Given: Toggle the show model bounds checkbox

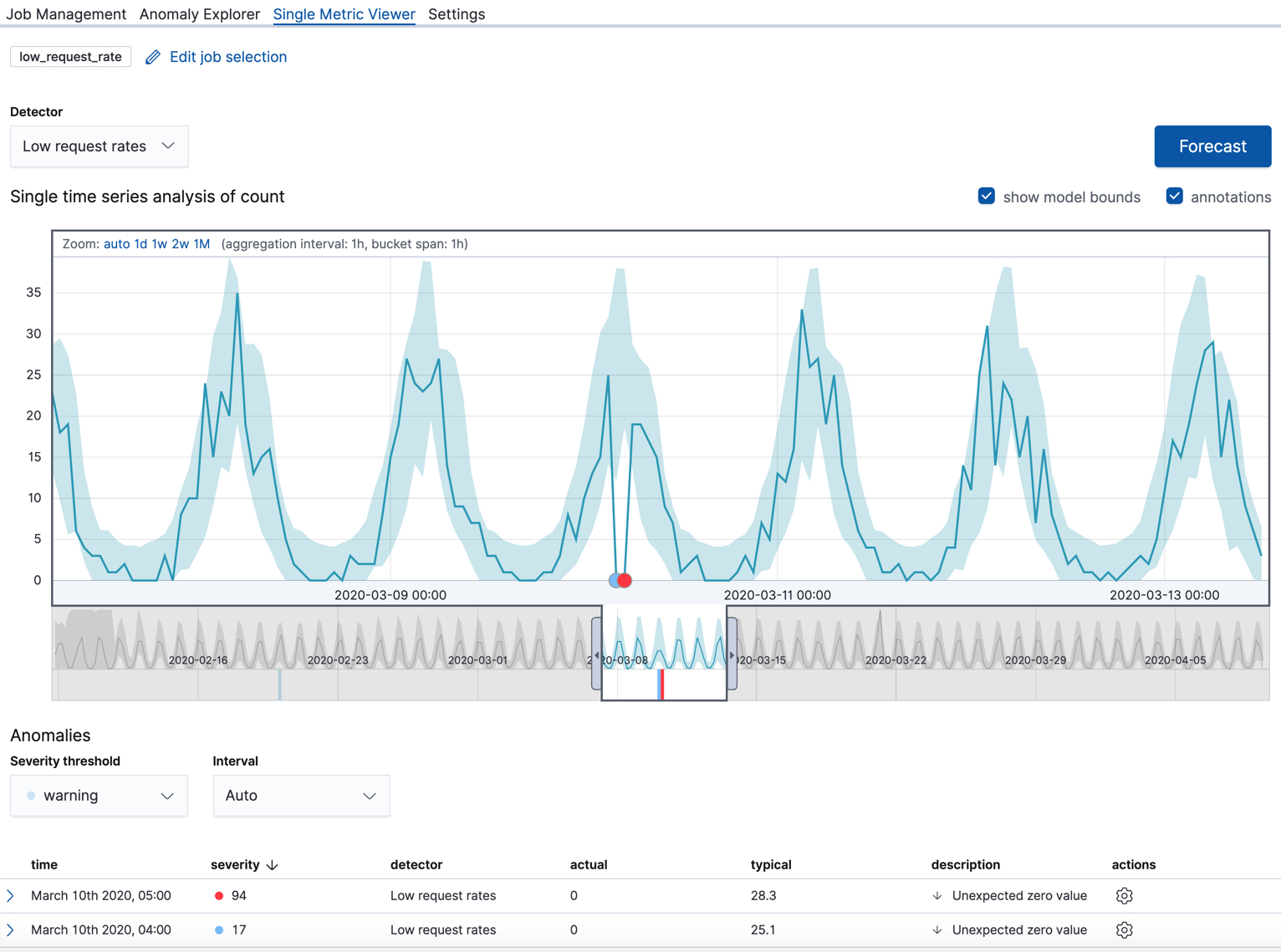Looking at the screenshot, I should point(987,196).
